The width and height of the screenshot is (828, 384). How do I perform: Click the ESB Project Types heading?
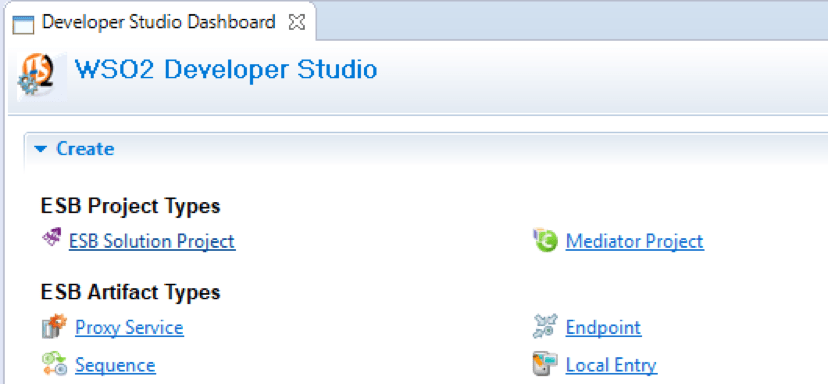coord(130,206)
